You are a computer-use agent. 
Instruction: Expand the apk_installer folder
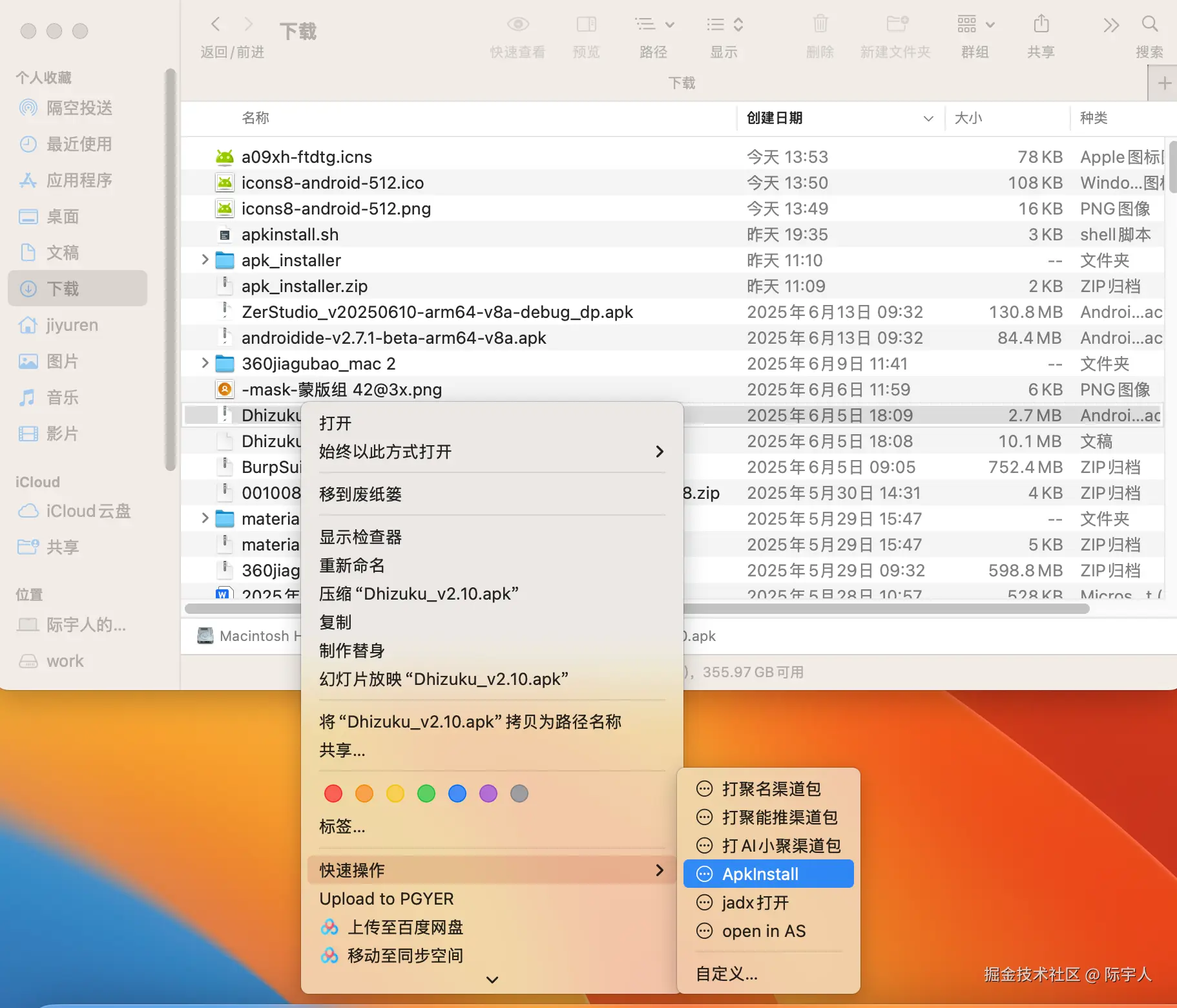click(205, 260)
